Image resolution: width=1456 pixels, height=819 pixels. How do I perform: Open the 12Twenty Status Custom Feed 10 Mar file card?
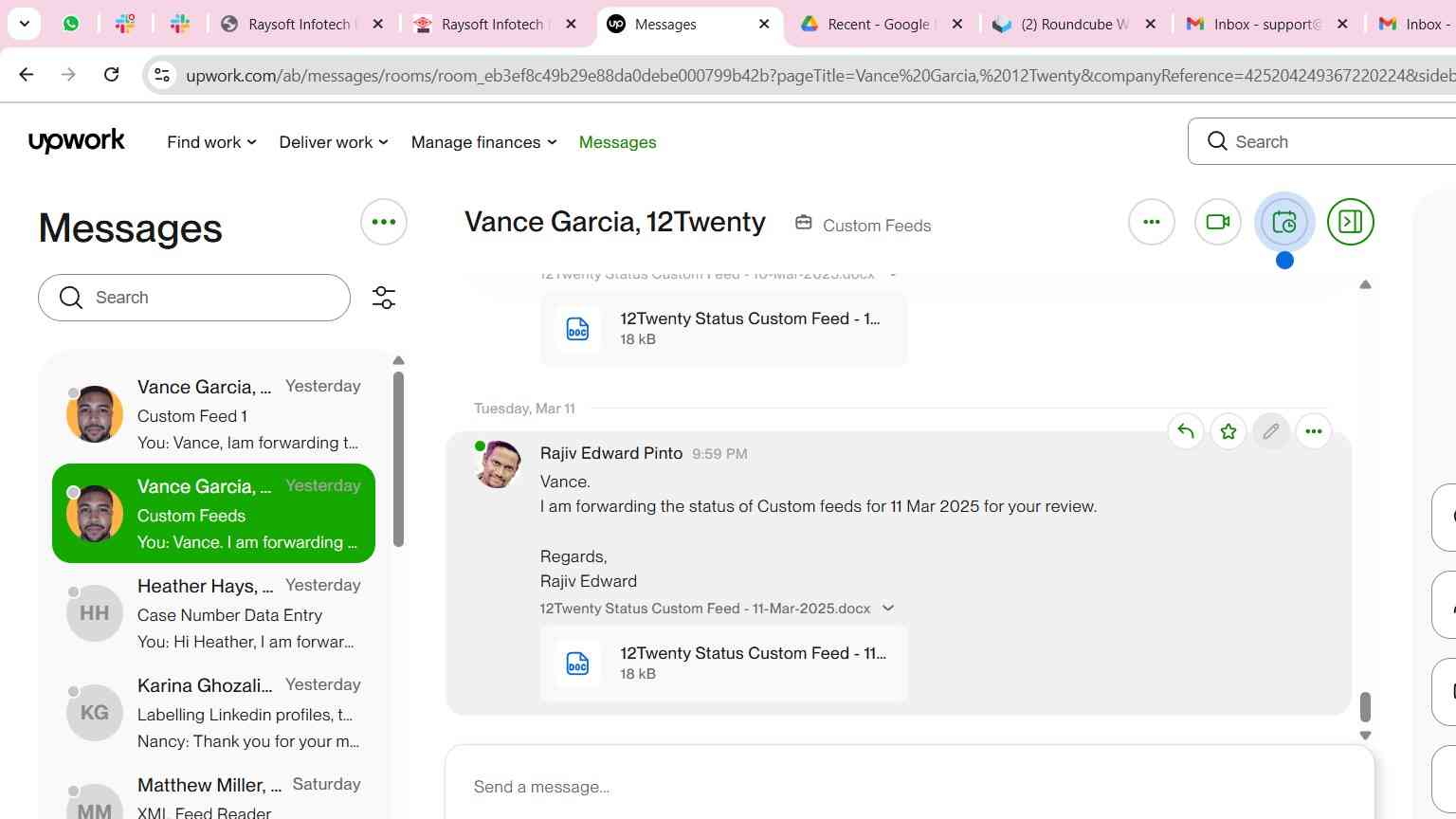(x=724, y=328)
